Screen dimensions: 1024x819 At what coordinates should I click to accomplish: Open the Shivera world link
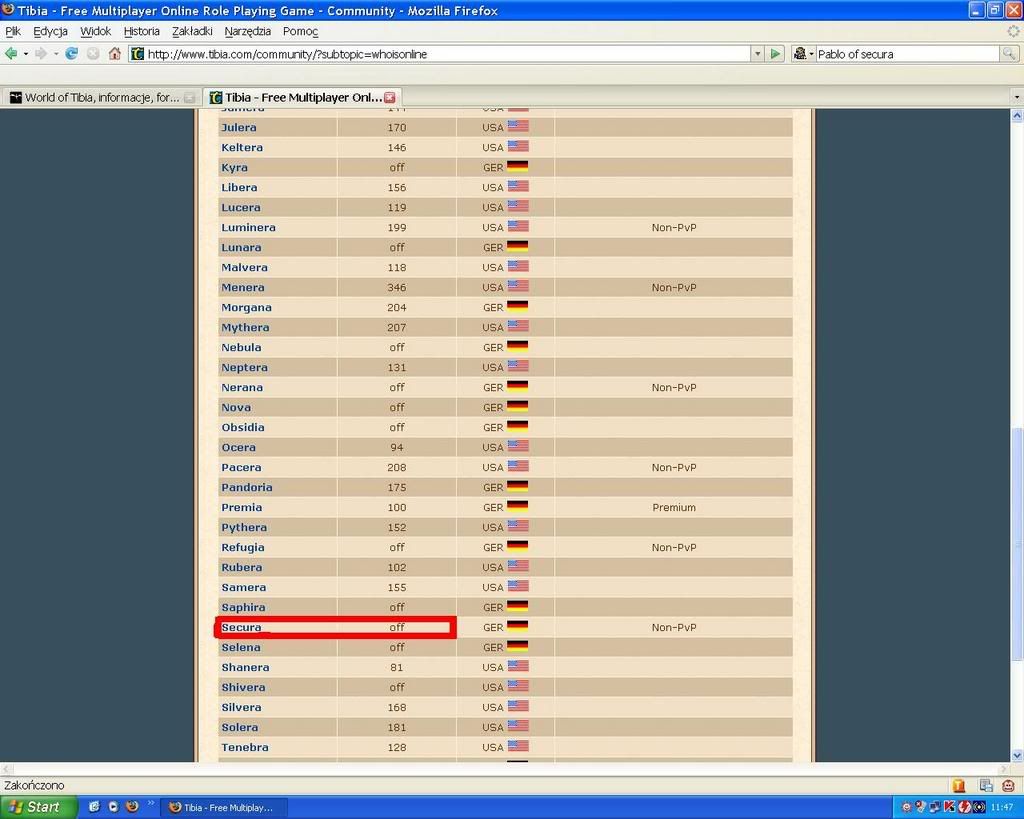coord(243,687)
